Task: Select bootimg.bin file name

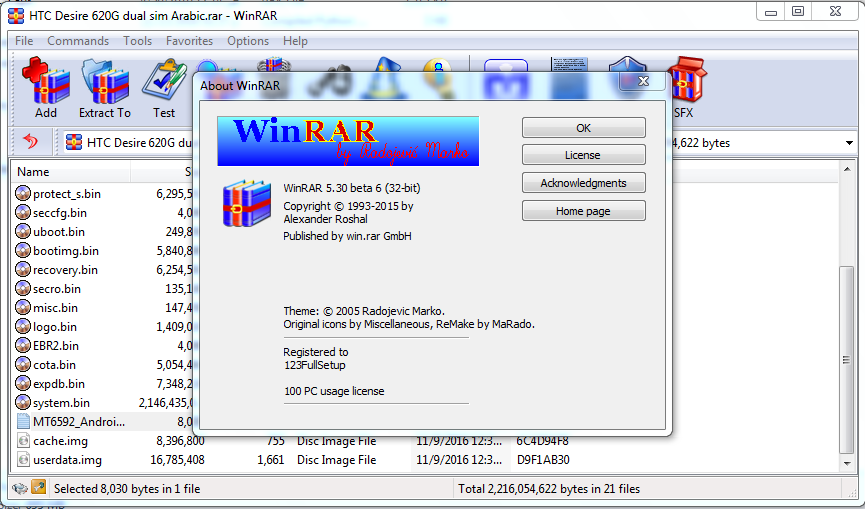Action: pos(66,251)
